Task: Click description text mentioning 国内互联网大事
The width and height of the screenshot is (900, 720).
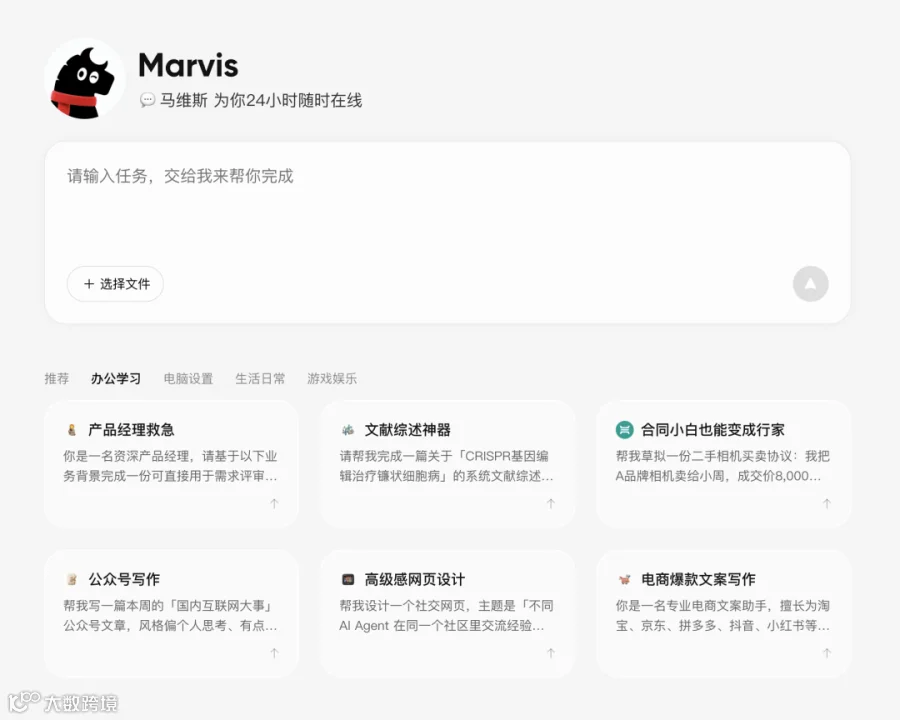Action: click(170, 616)
